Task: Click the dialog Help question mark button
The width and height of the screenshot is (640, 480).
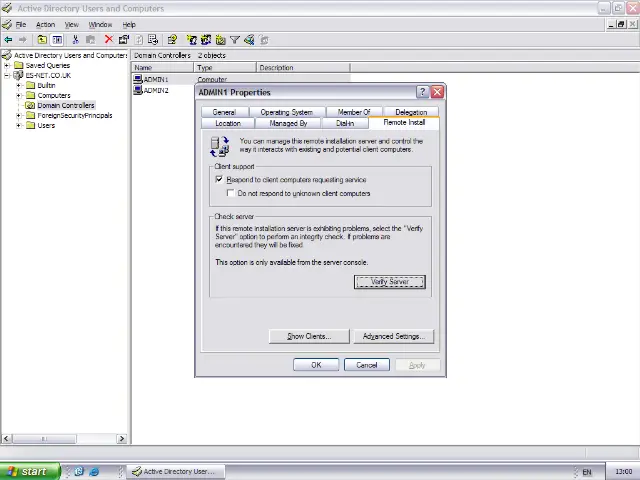Action: (x=422, y=92)
